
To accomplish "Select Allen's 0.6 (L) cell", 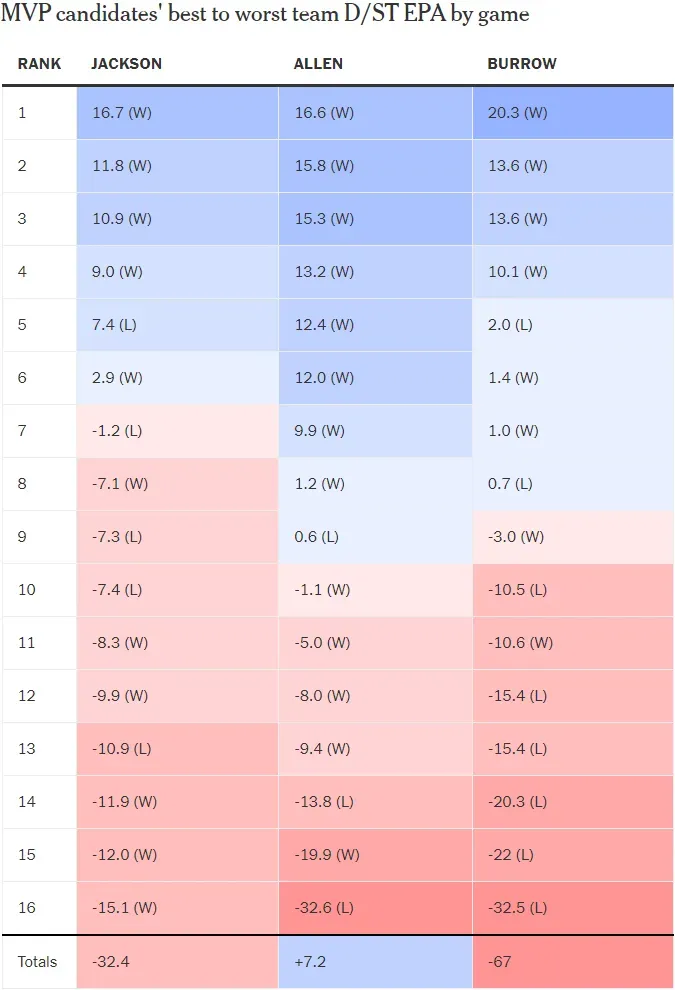I will click(316, 537).
